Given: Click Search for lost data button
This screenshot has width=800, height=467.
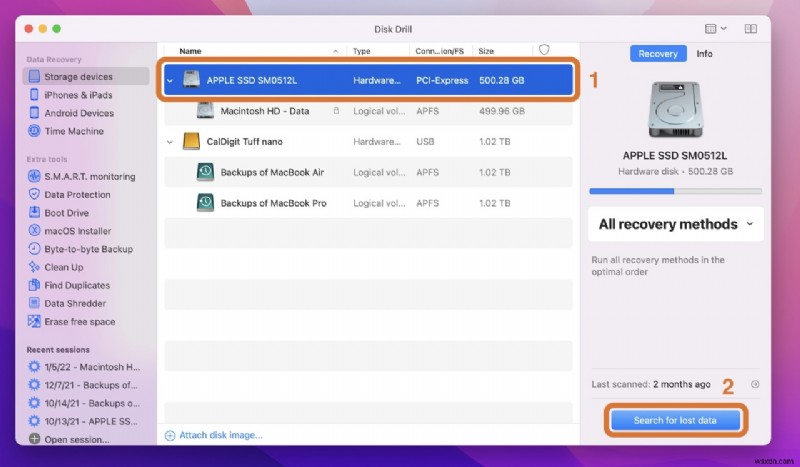Looking at the screenshot, I should coord(676,420).
